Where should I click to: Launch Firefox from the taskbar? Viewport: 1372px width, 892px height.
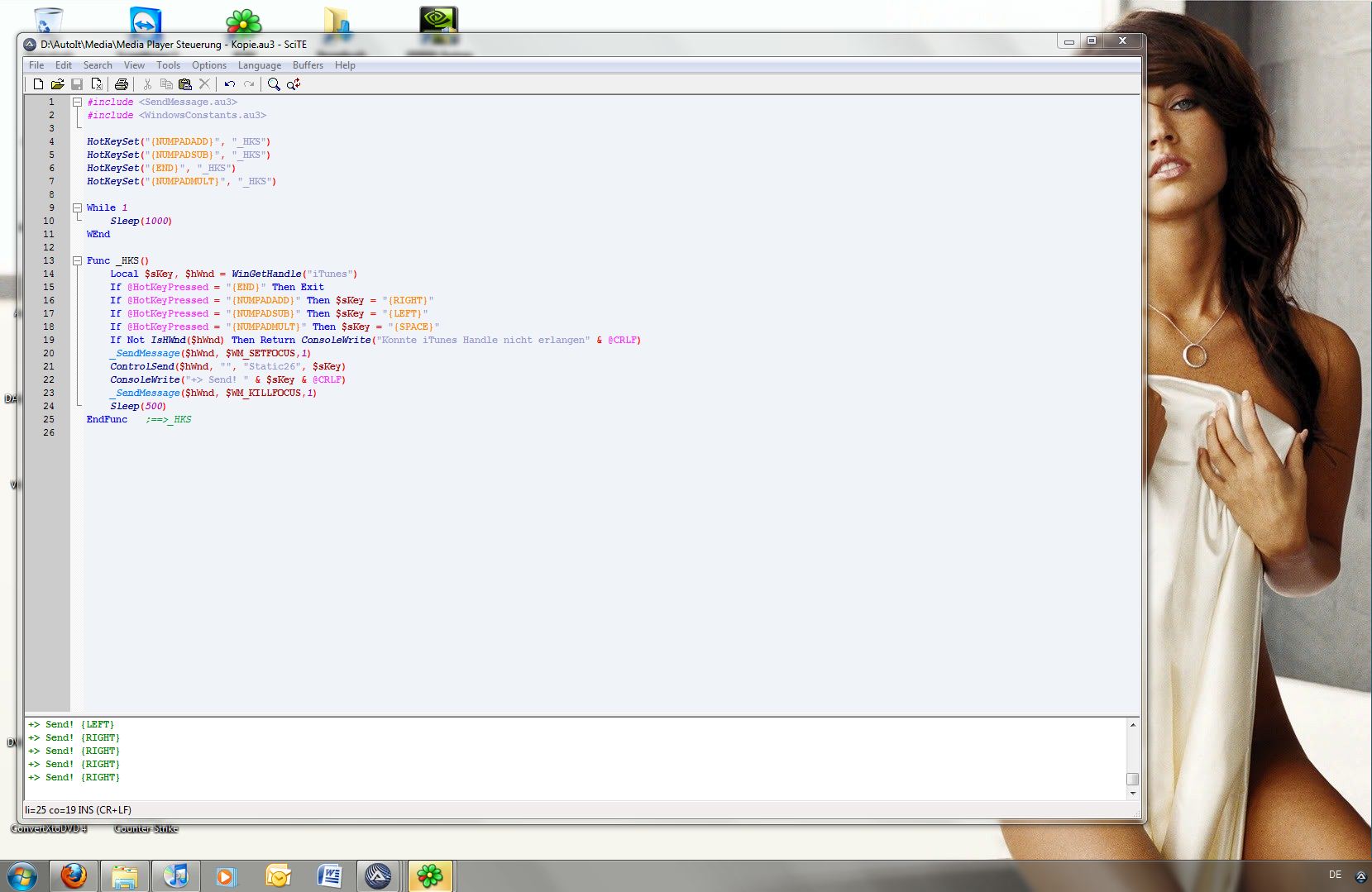point(74,875)
